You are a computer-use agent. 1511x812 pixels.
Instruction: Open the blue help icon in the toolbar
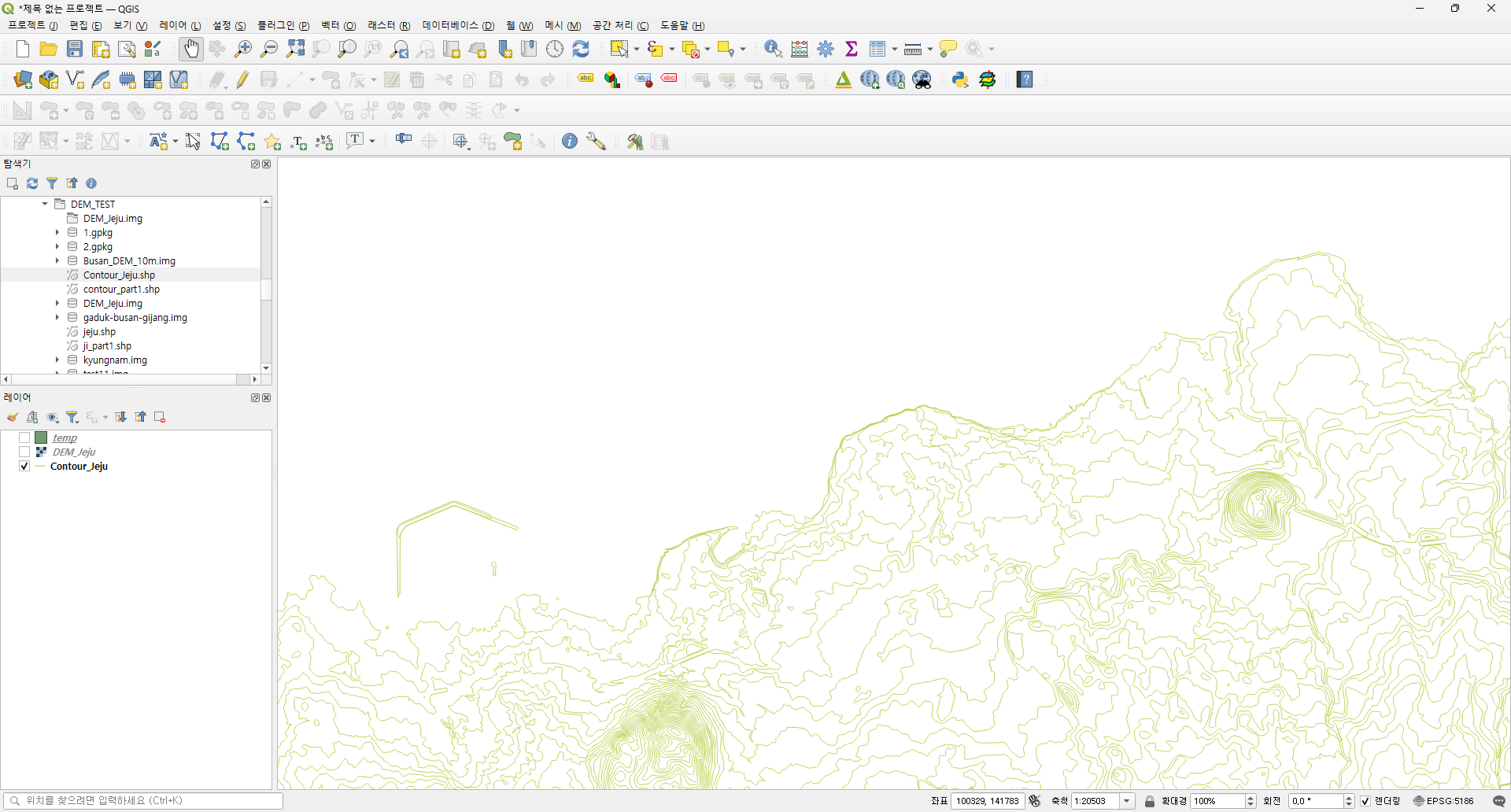coord(1025,79)
